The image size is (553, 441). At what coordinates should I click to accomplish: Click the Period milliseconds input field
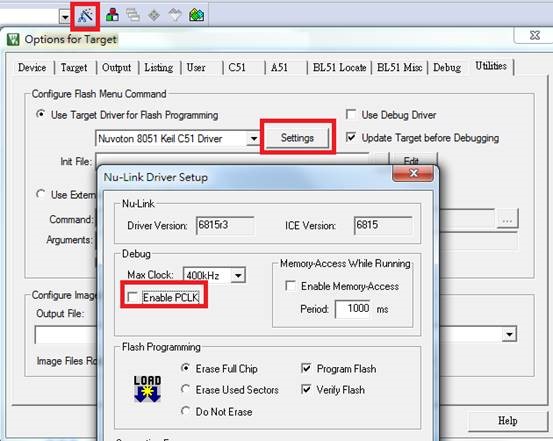tap(353, 309)
